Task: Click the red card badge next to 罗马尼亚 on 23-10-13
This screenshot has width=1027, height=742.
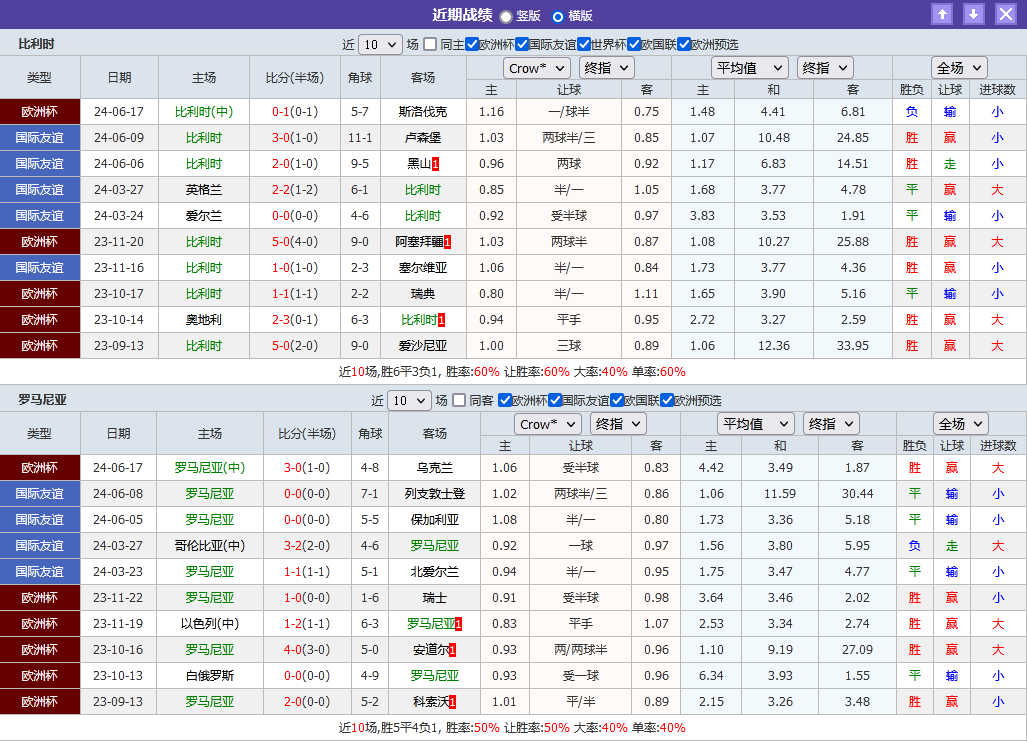Action: 458,675
